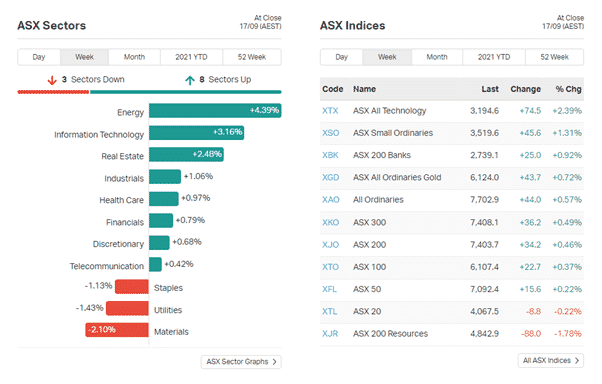Viewport: 602px width, 384px height.
Task: Show 2021 YTD for ASX Sectors
Action: [x=191, y=57]
